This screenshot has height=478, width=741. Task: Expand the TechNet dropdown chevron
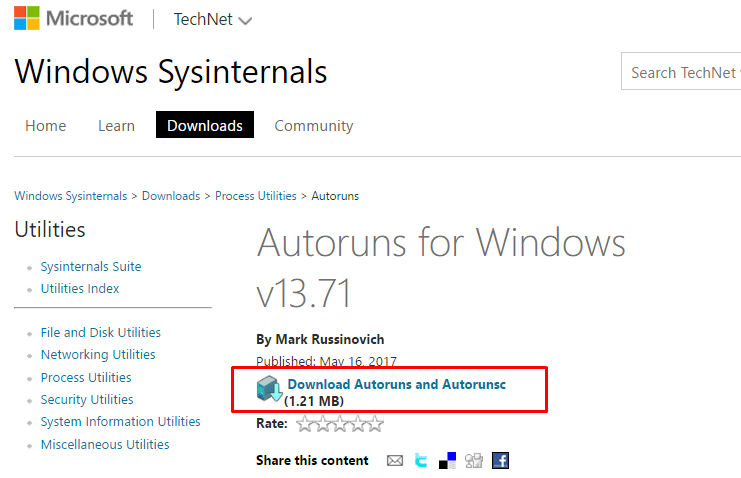coord(245,21)
